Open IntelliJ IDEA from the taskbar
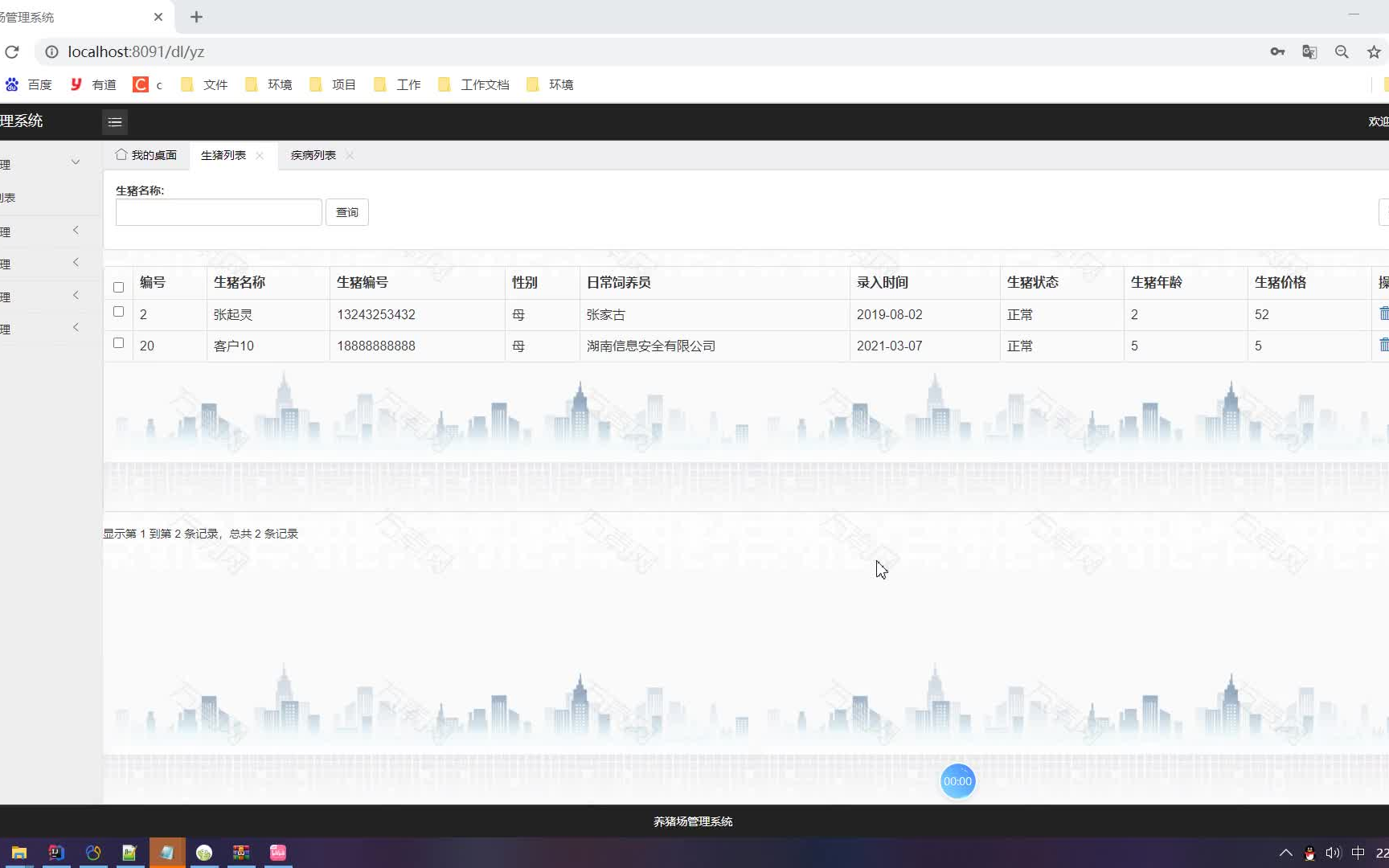Image resolution: width=1389 pixels, height=868 pixels. [56, 853]
